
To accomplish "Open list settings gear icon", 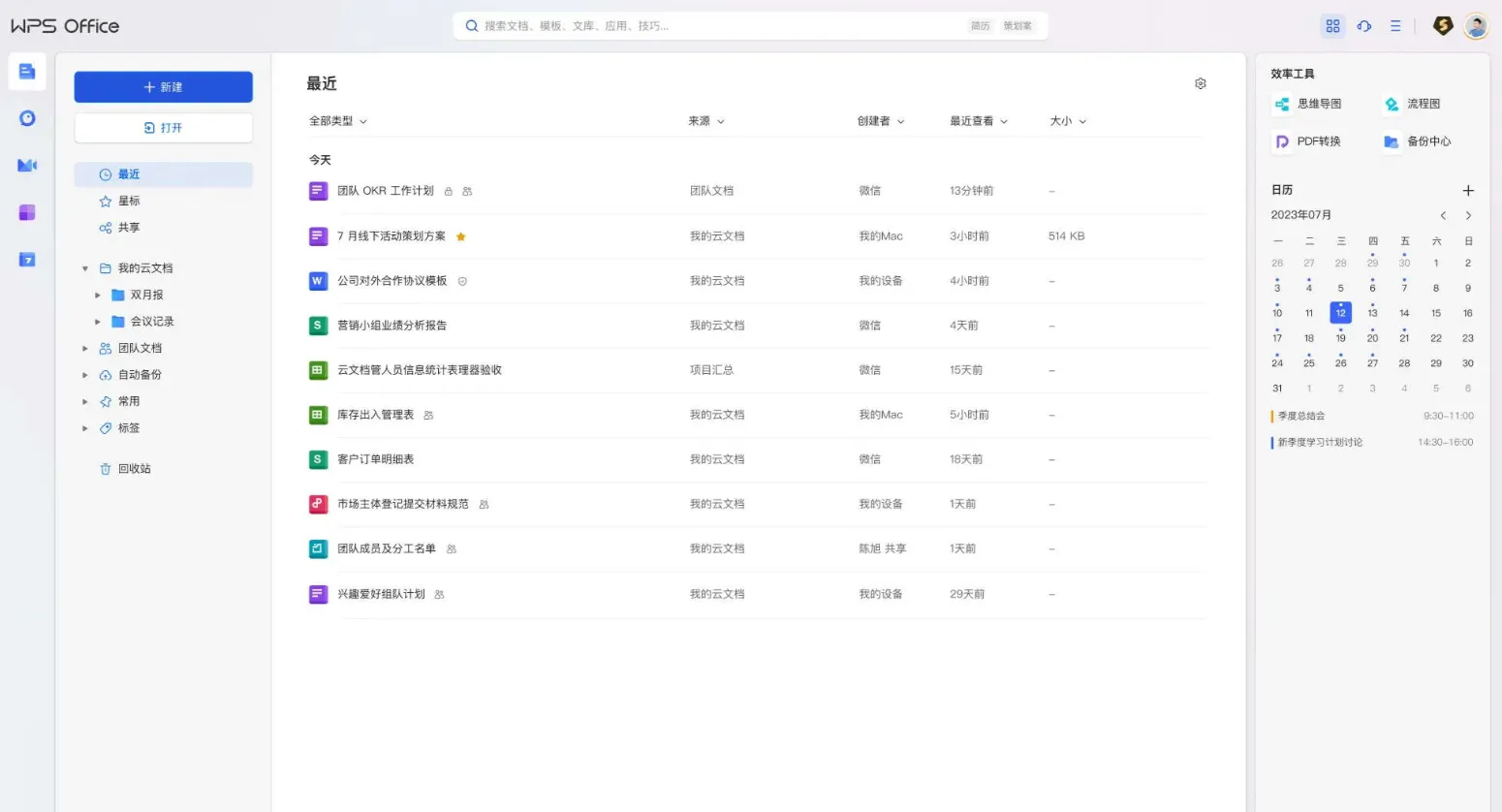I will [1201, 83].
